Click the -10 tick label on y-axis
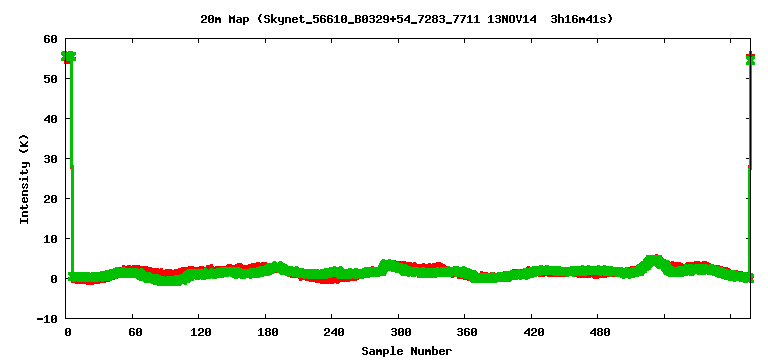768x360 pixels. click(x=48, y=319)
